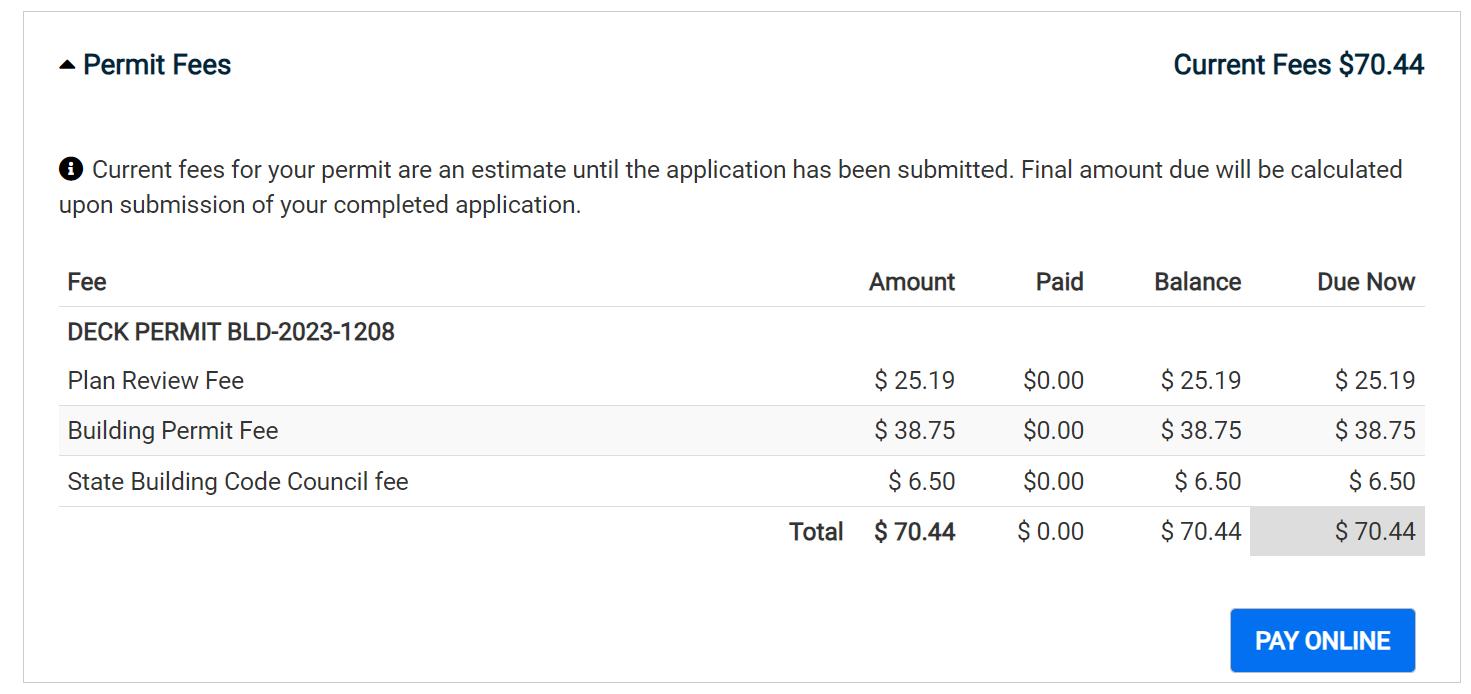
Task: Select the Building Permit Fee row label
Action: [x=173, y=431]
